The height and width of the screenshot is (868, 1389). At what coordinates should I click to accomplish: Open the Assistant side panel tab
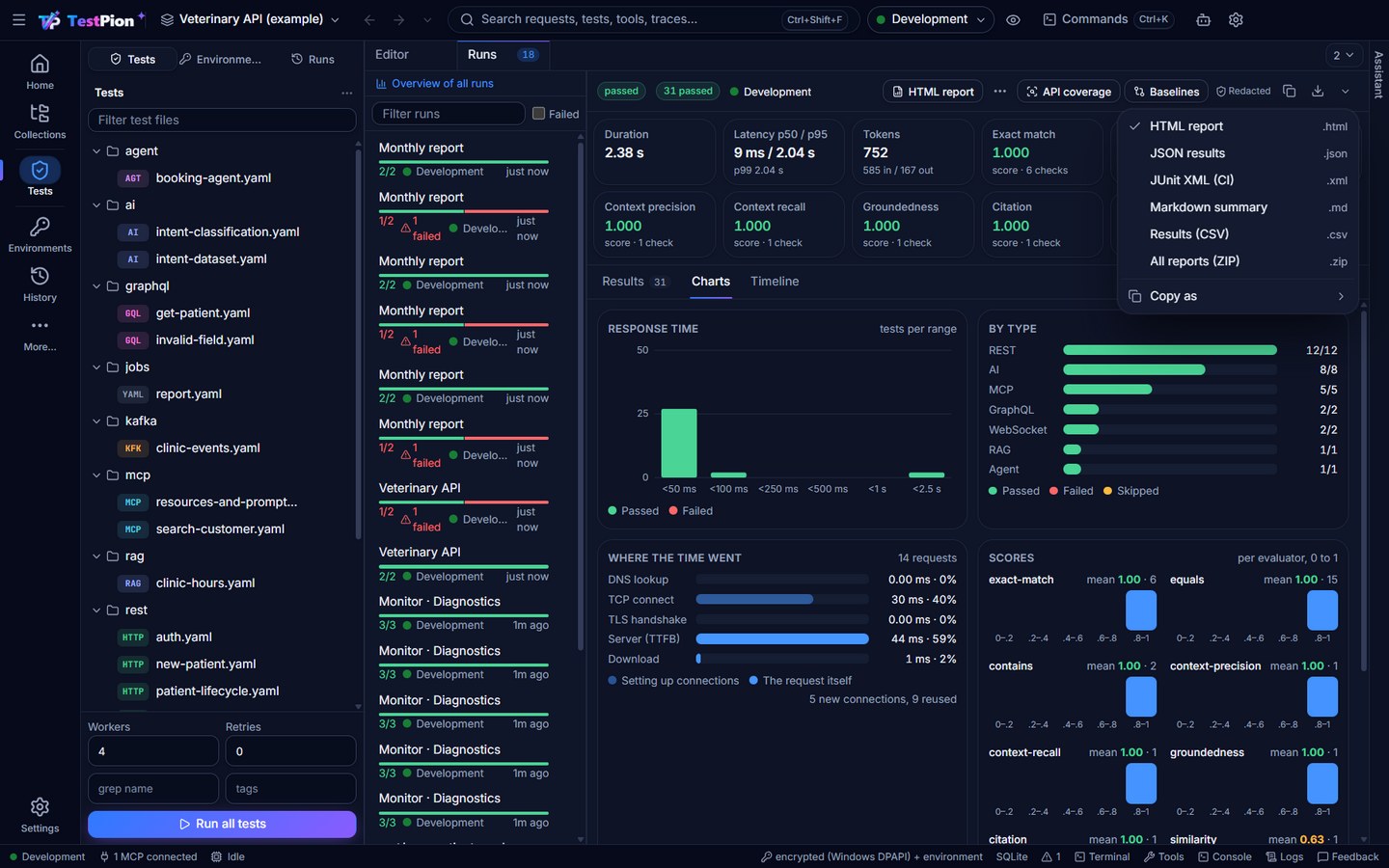(1377, 75)
